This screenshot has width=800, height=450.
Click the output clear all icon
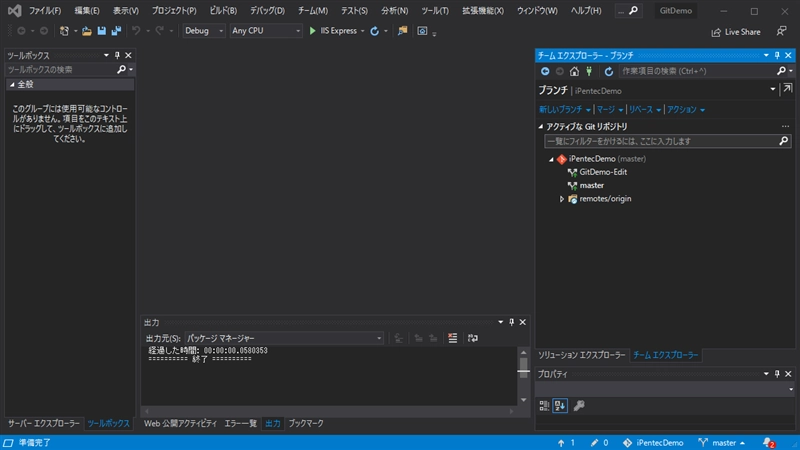(x=453, y=338)
